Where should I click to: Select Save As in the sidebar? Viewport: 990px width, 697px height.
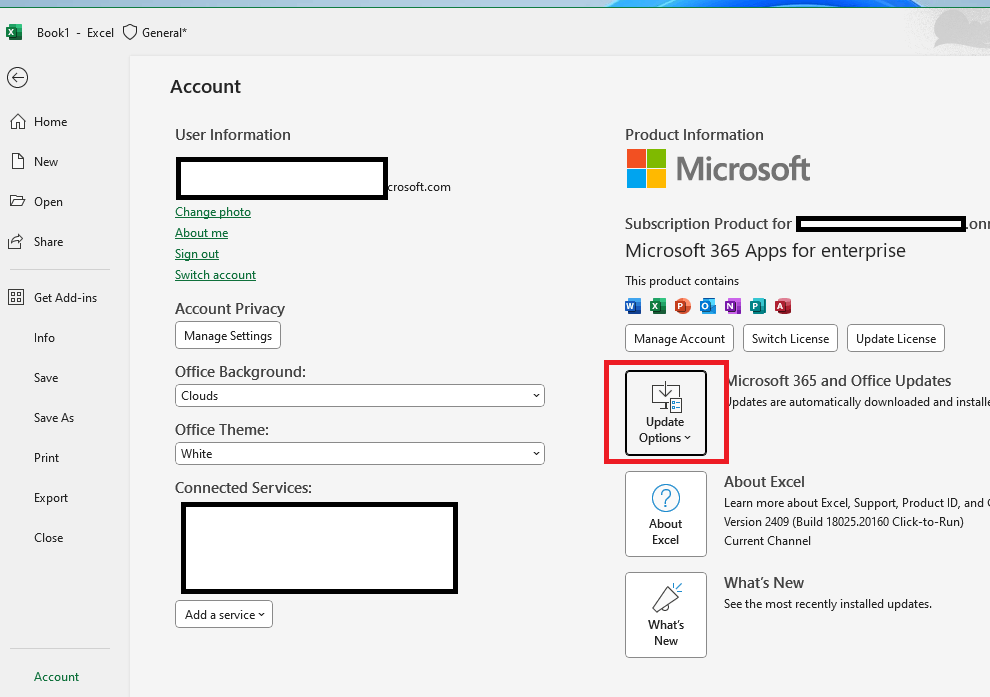click(x=54, y=418)
